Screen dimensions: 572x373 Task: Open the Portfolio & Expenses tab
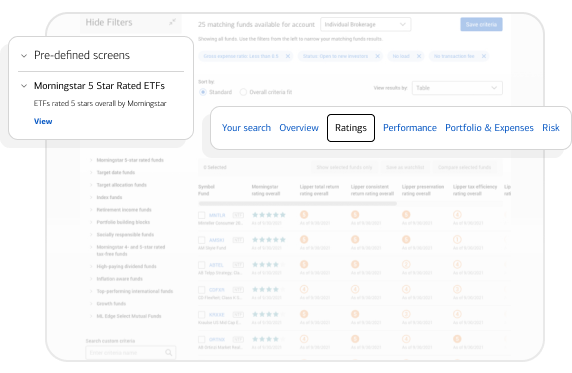(x=489, y=128)
